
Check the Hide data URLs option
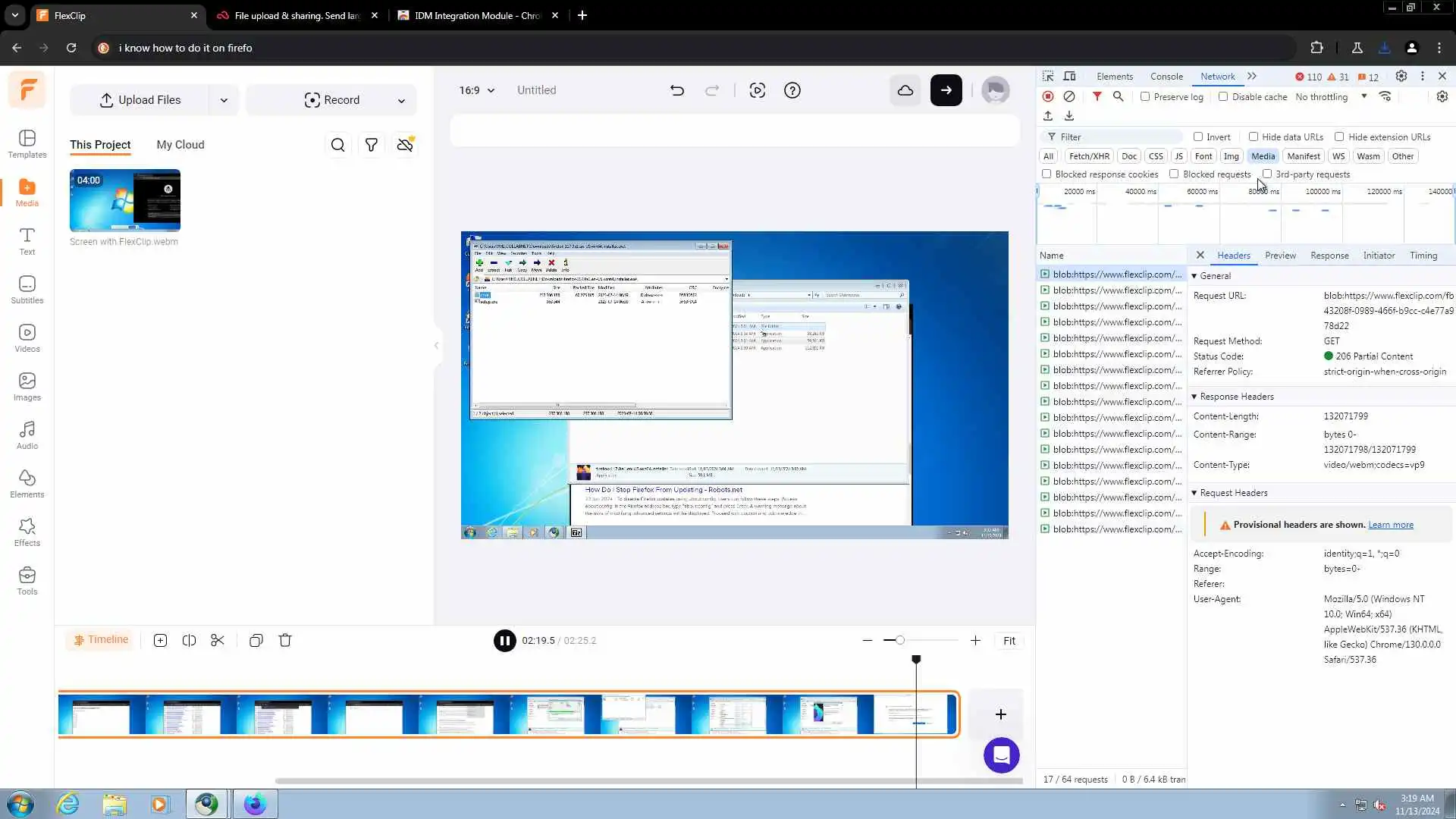pyautogui.click(x=1254, y=136)
